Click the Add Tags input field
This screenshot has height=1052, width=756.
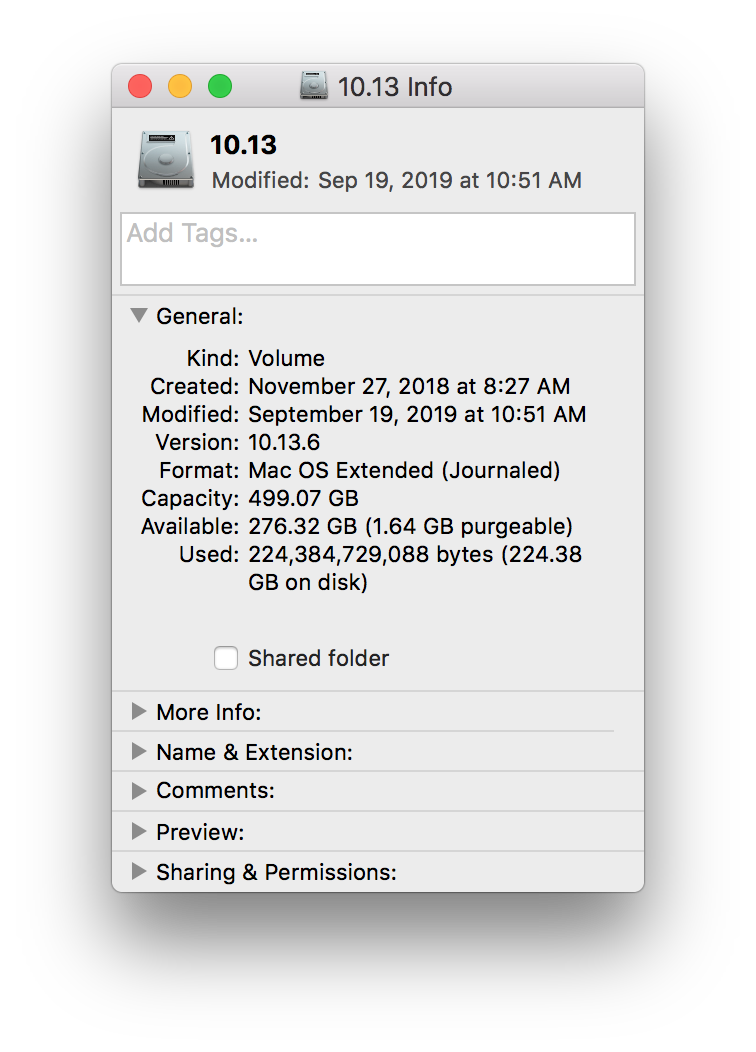[378, 249]
